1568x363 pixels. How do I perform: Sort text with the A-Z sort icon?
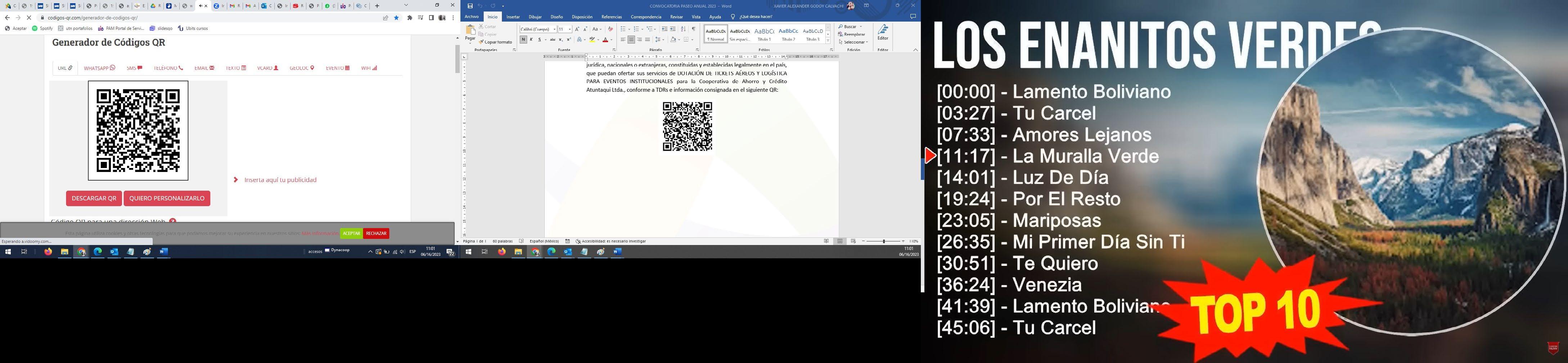[683, 29]
